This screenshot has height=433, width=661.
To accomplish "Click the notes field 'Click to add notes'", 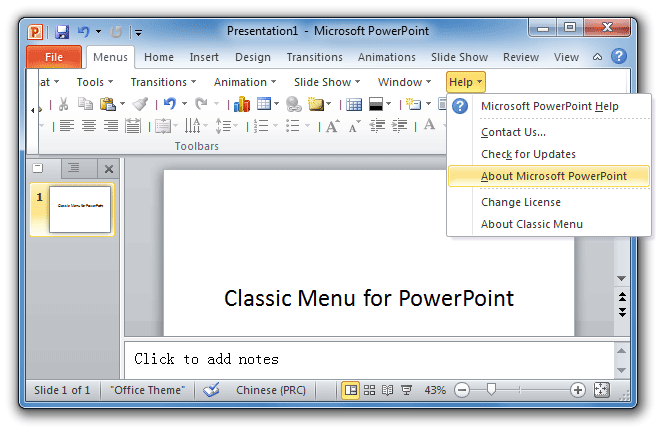I will pos(369,359).
